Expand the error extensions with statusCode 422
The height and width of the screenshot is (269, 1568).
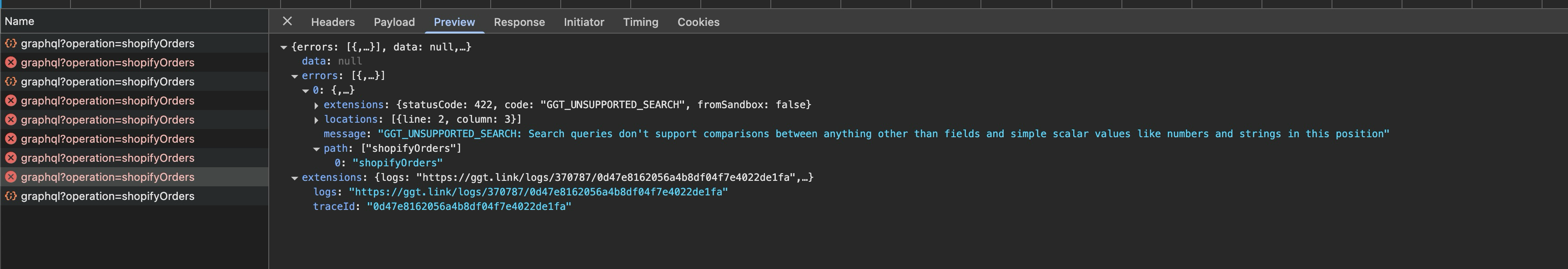317,105
